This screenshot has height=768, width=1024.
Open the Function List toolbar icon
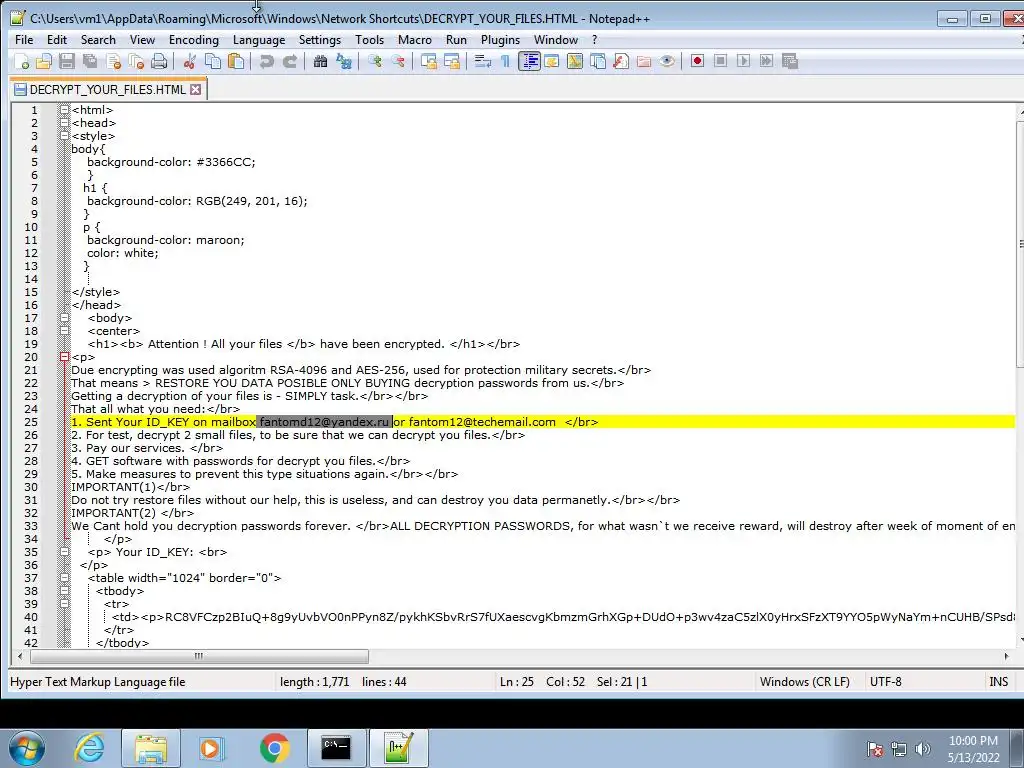(620, 61)
